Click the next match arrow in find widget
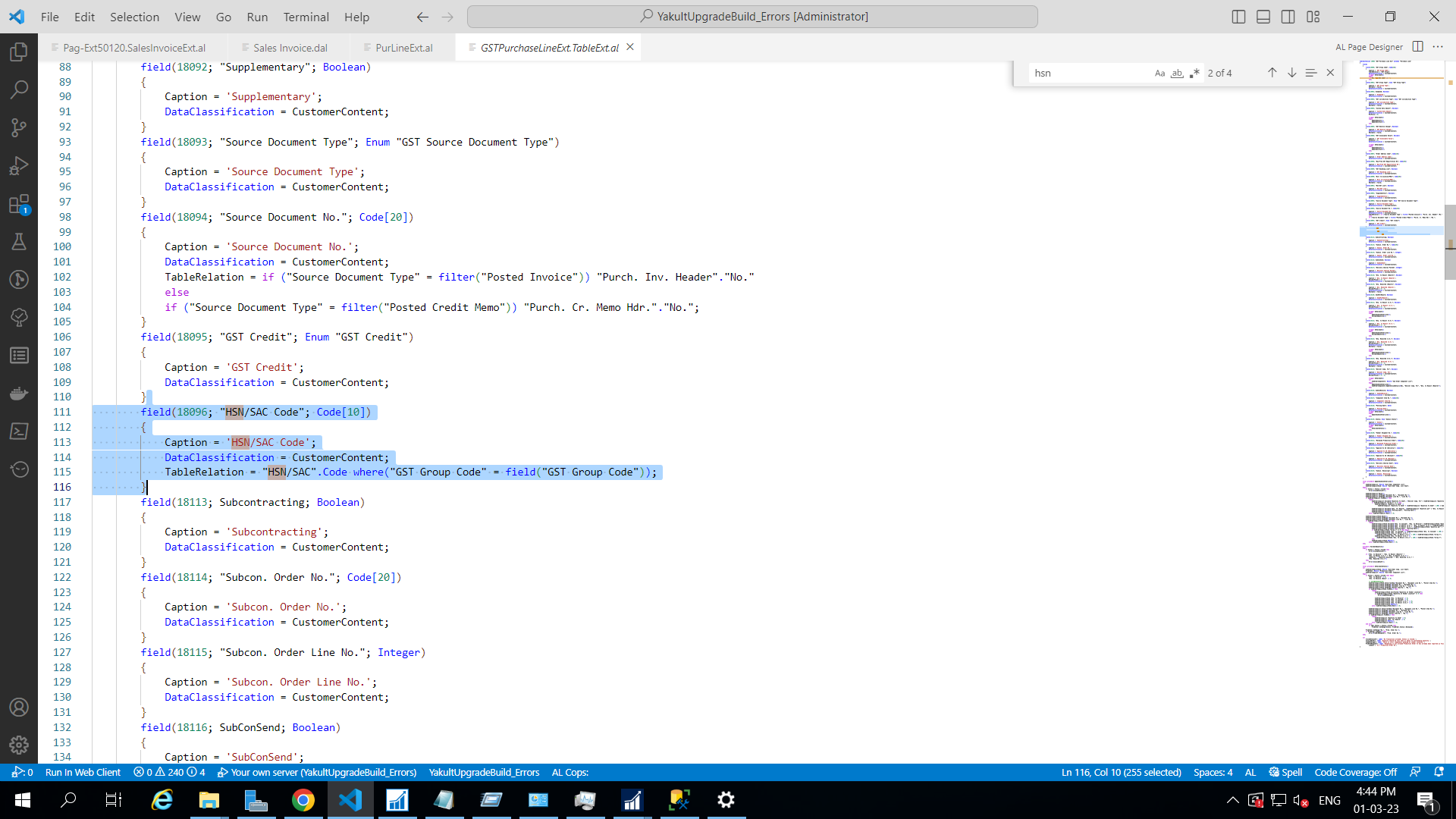The width and height of the screenshot is (1456, 819). [1291, 73]
